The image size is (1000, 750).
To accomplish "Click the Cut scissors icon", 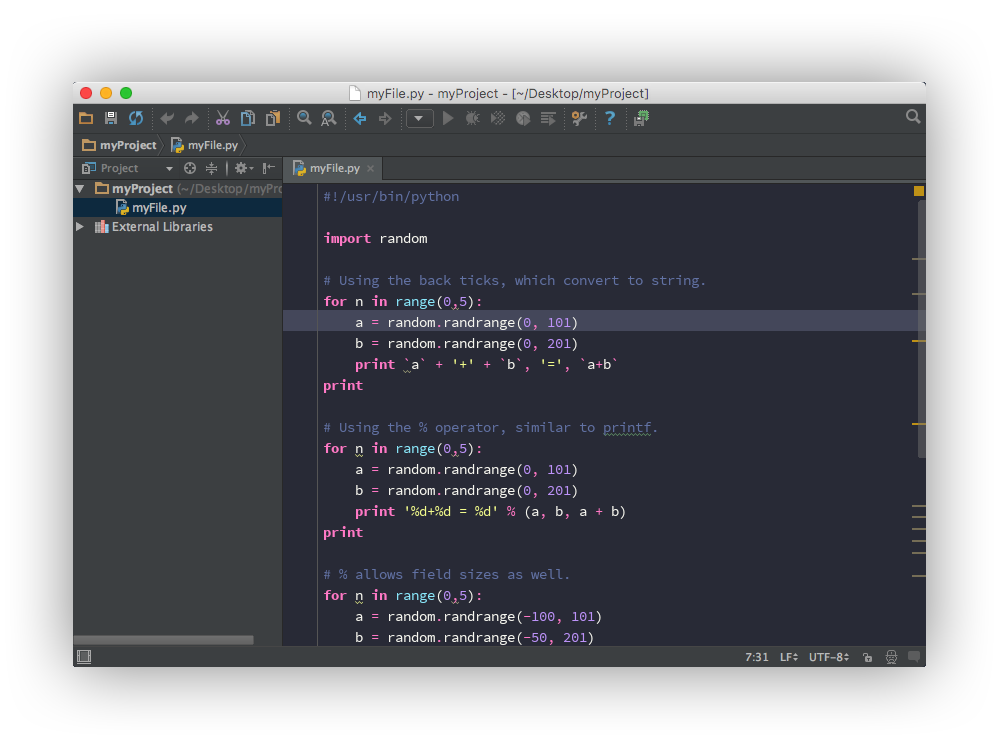I will (222, 118).
